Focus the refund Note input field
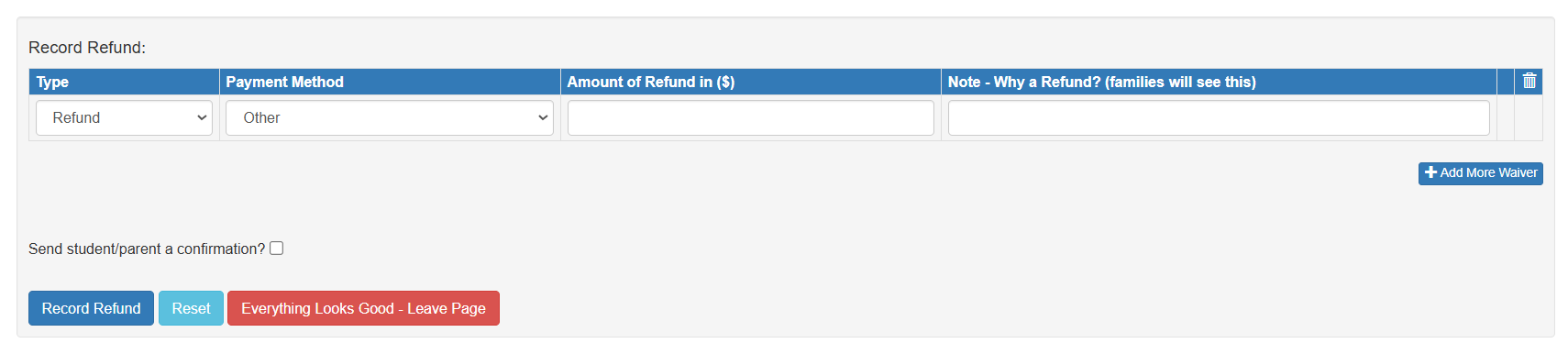The image size is (1568, 343). 1219,117
